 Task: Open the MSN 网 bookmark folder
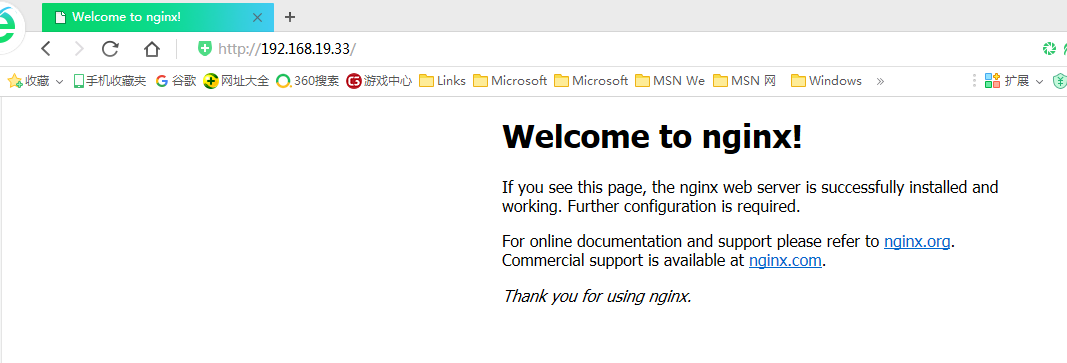click(x=744, y=81)
